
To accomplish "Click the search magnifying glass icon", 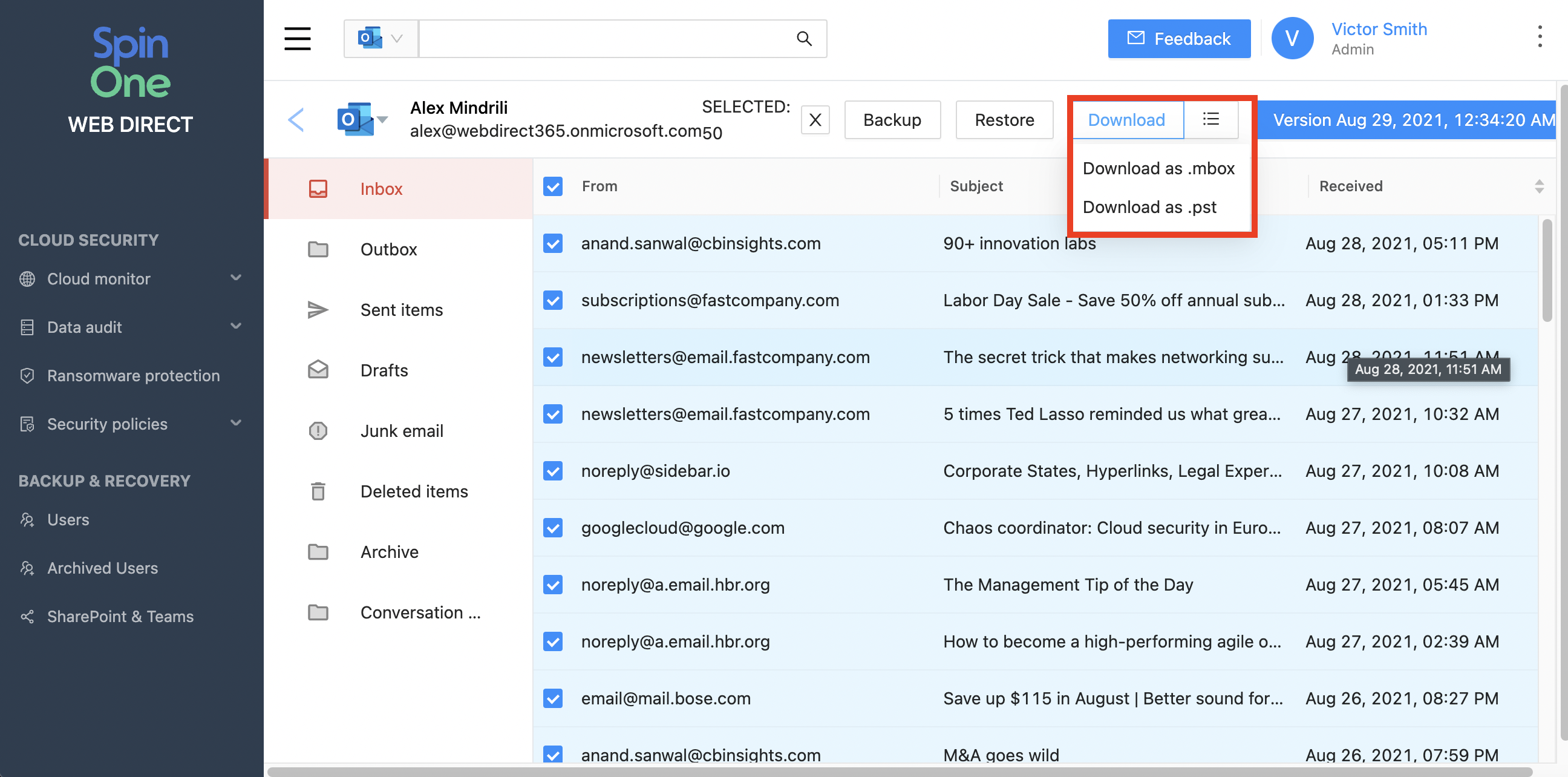I will [x=804, y=38].
